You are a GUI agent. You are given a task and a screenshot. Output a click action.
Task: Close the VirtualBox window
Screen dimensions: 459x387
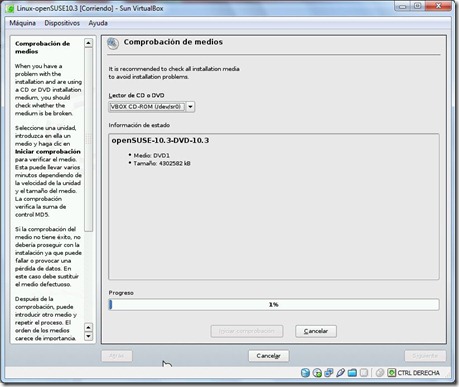pyautogui.click(x=439, y=6)
